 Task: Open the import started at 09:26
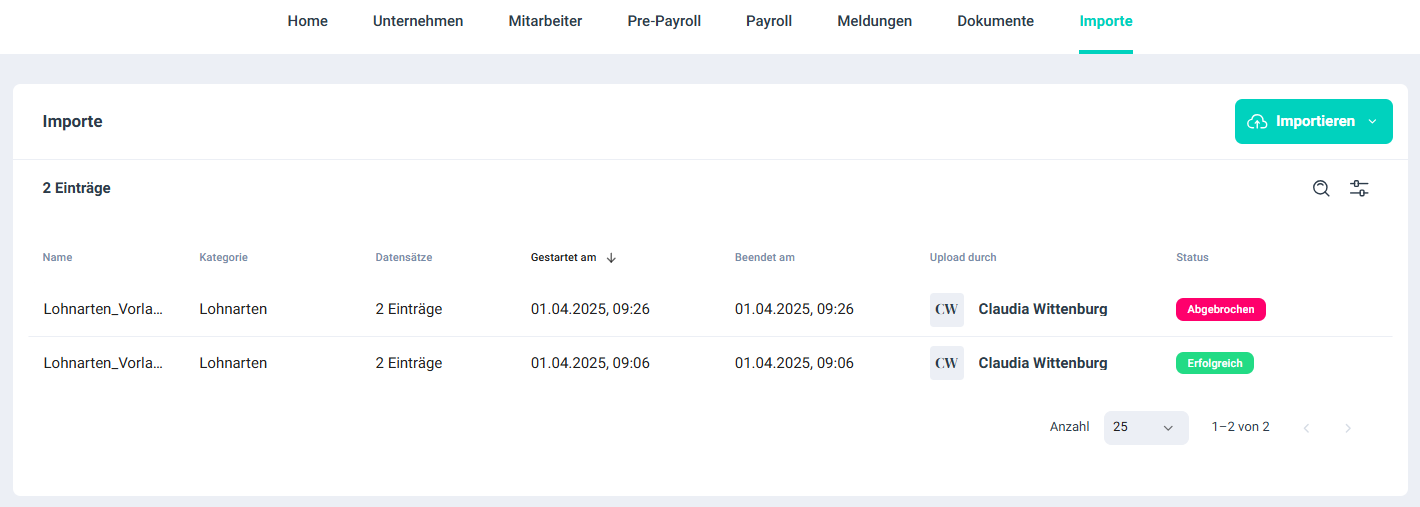tap(103, 309)
